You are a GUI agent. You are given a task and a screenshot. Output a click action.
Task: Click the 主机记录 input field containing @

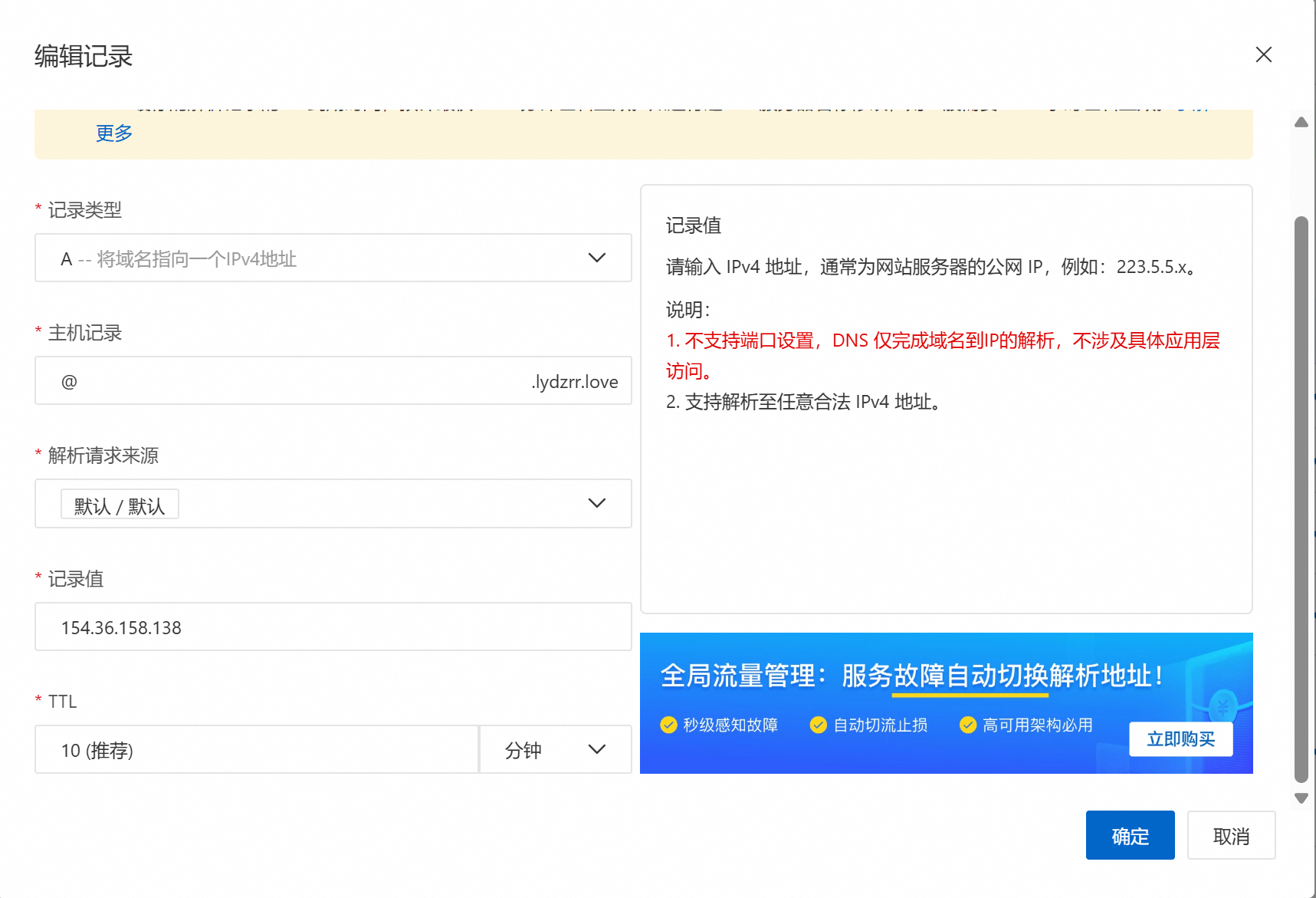point(291,381)
